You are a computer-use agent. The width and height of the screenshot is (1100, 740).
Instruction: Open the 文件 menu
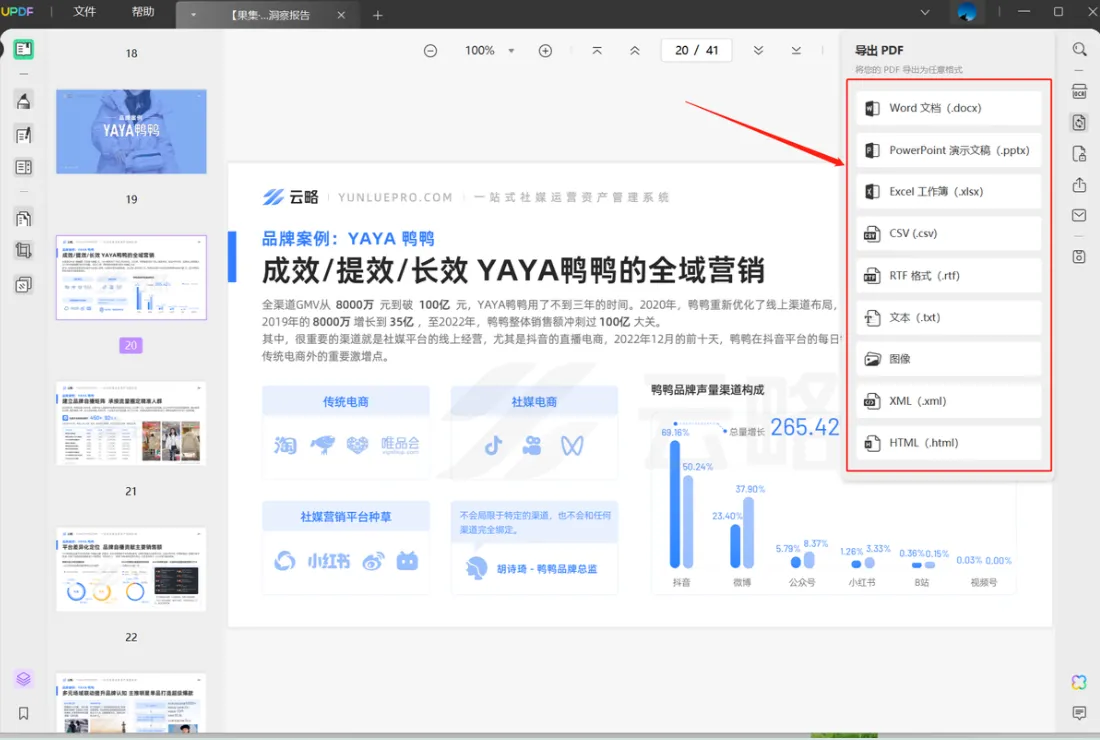point(84,12)
